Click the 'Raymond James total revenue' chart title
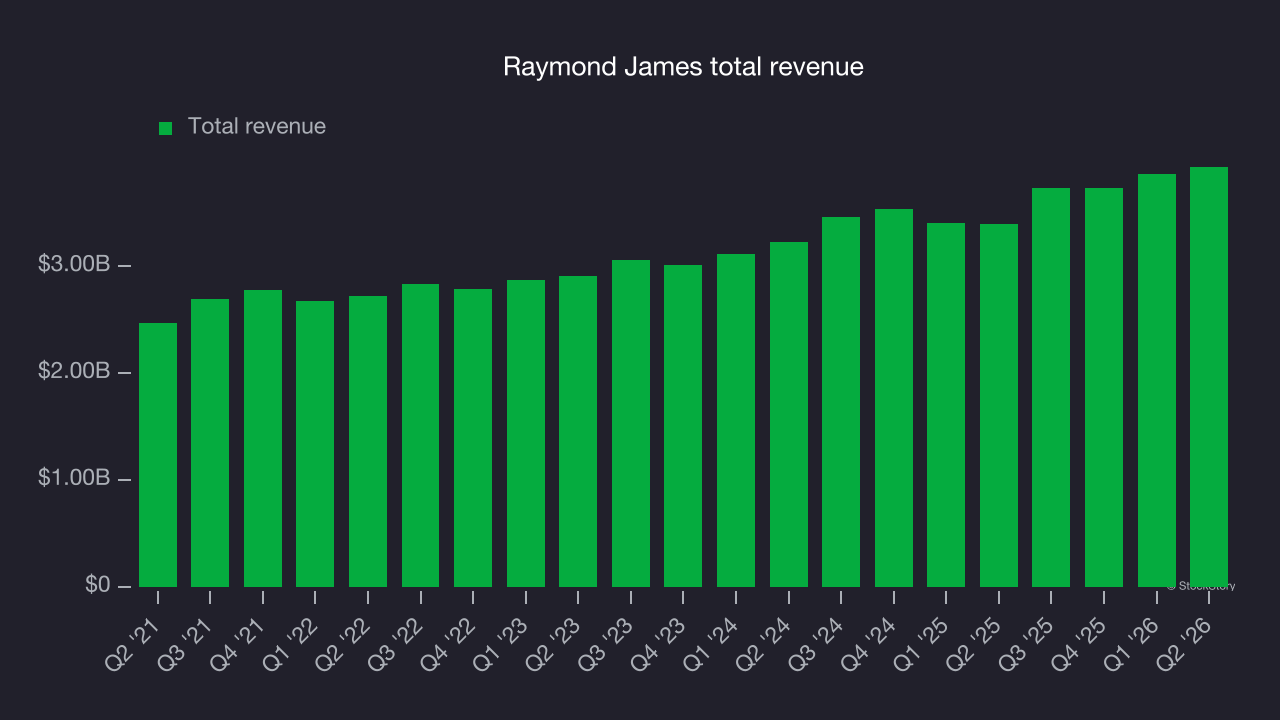The width and height of the screenshot is (1280, 720). coord(683,67)
